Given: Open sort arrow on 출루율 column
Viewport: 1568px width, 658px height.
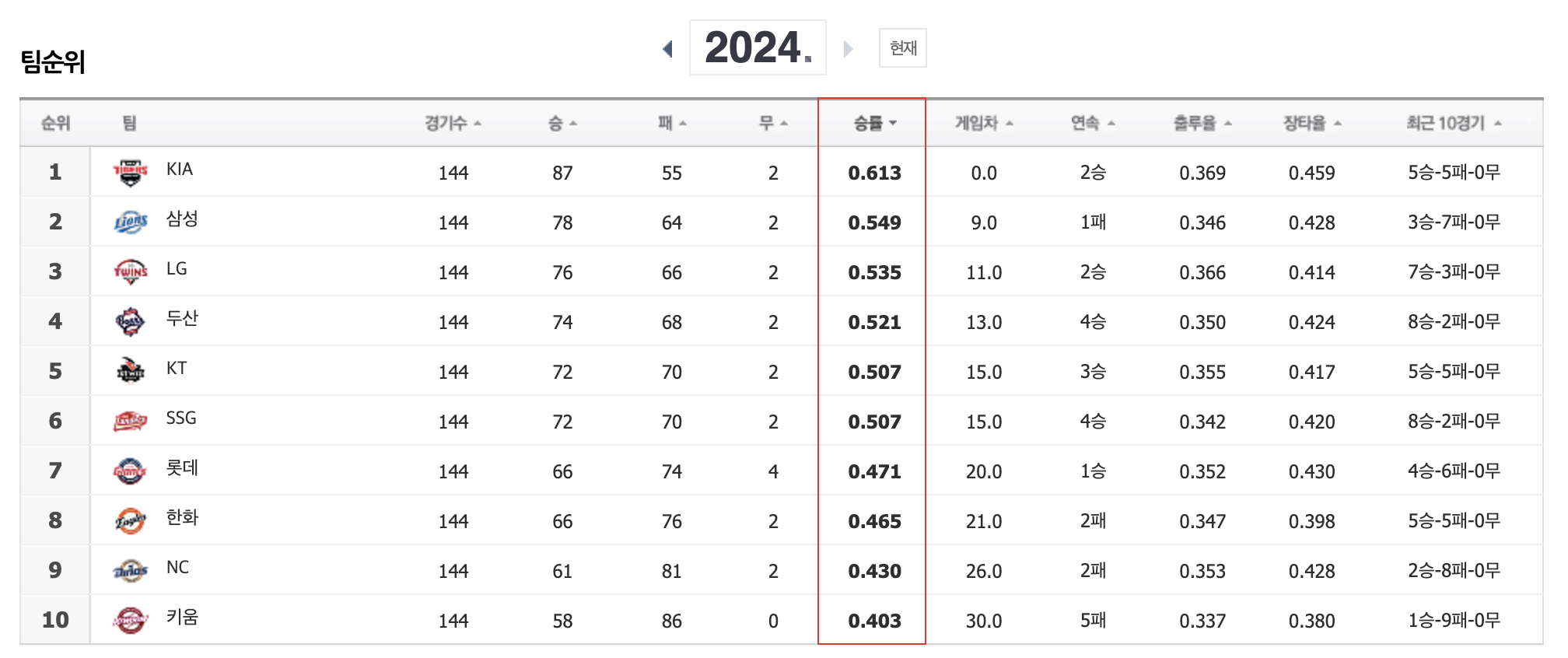Looking at the screenshot, I should tap(1228, 121).
